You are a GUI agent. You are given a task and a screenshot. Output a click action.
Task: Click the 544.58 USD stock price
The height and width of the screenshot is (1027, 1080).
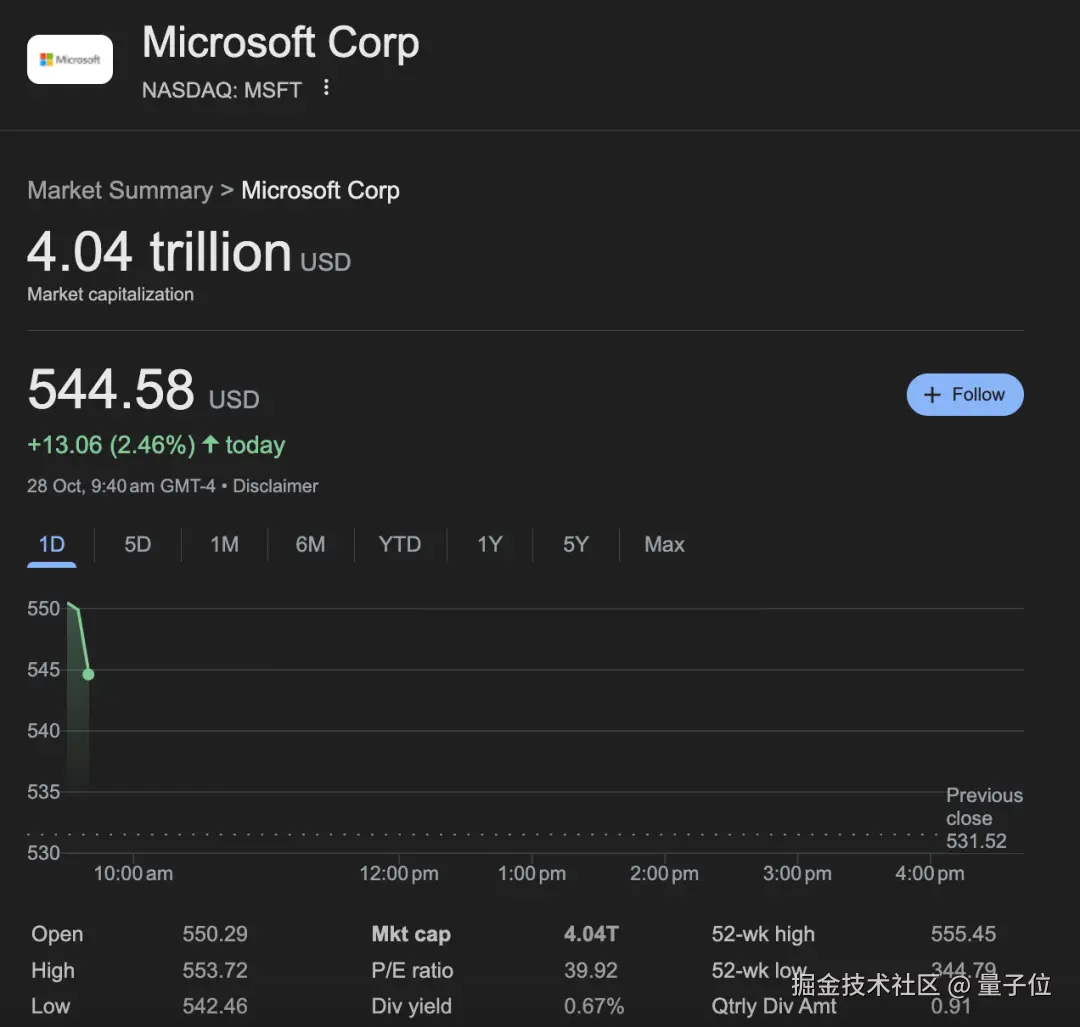coord(111,390)
